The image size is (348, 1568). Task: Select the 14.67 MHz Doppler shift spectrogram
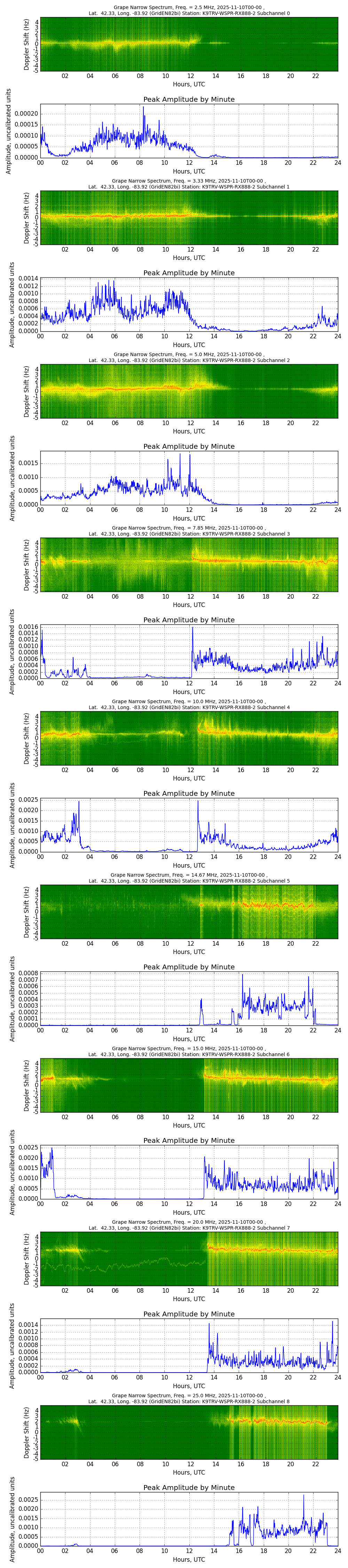tap(189, 912)
